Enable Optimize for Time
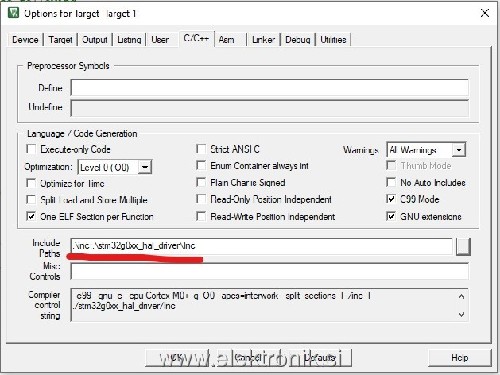500x375 pixels. click(31, 183)
